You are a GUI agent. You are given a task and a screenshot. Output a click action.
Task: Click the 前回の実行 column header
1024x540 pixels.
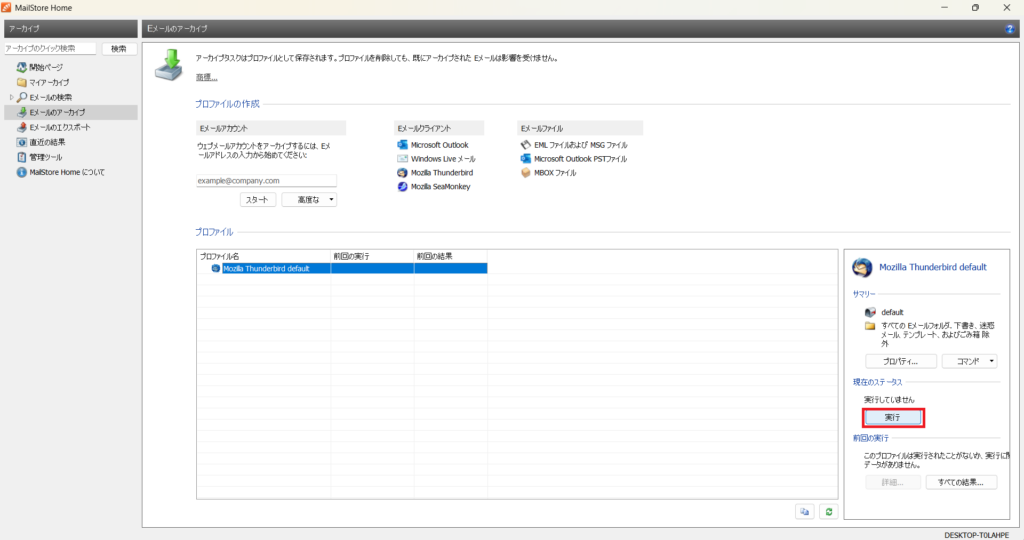[372, 256]
